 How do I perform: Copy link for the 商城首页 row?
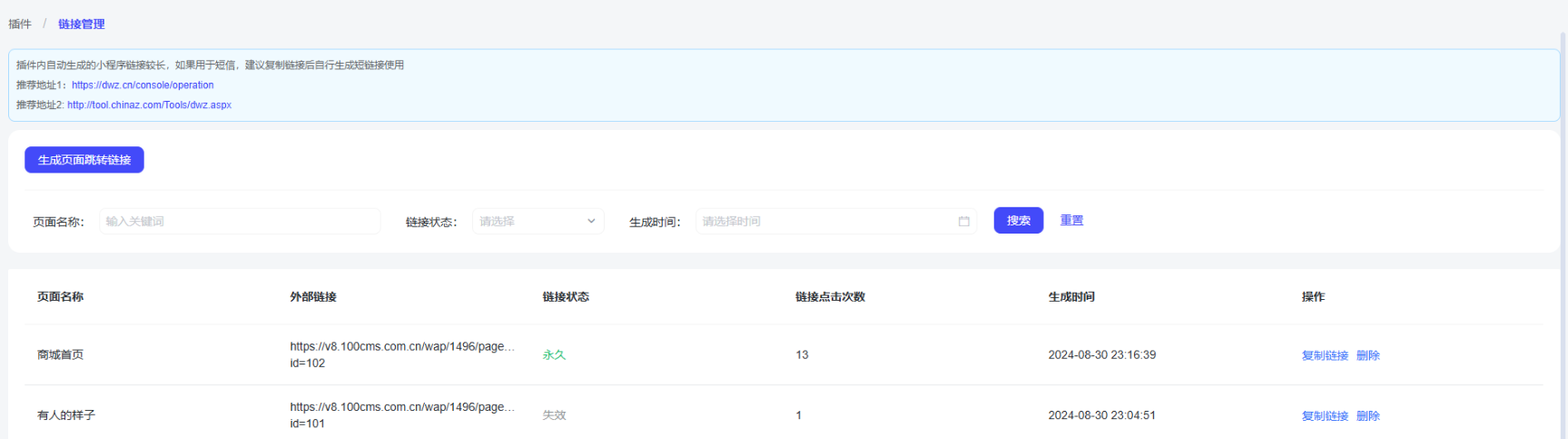[x=1325, y=355]
